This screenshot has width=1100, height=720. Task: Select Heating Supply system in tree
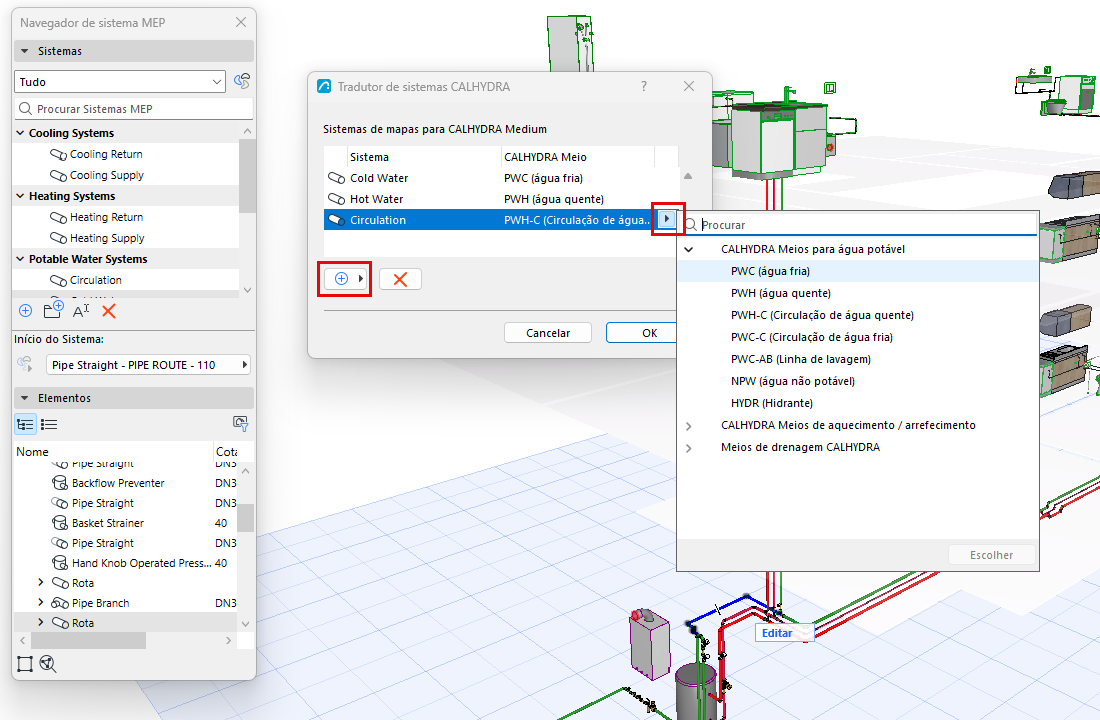(x=107, y=238)
